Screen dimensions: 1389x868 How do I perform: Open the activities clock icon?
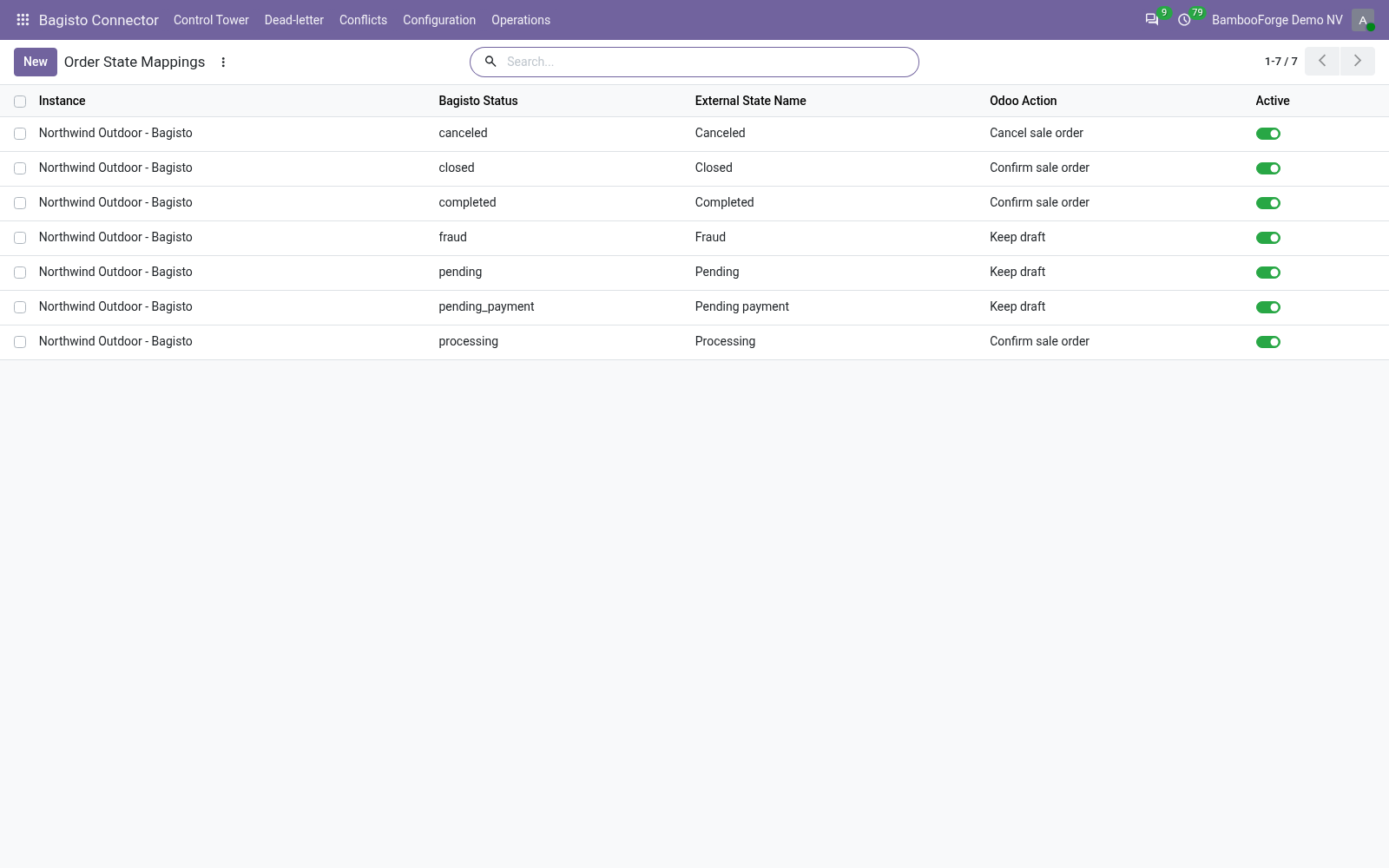tap(1184, 19)
